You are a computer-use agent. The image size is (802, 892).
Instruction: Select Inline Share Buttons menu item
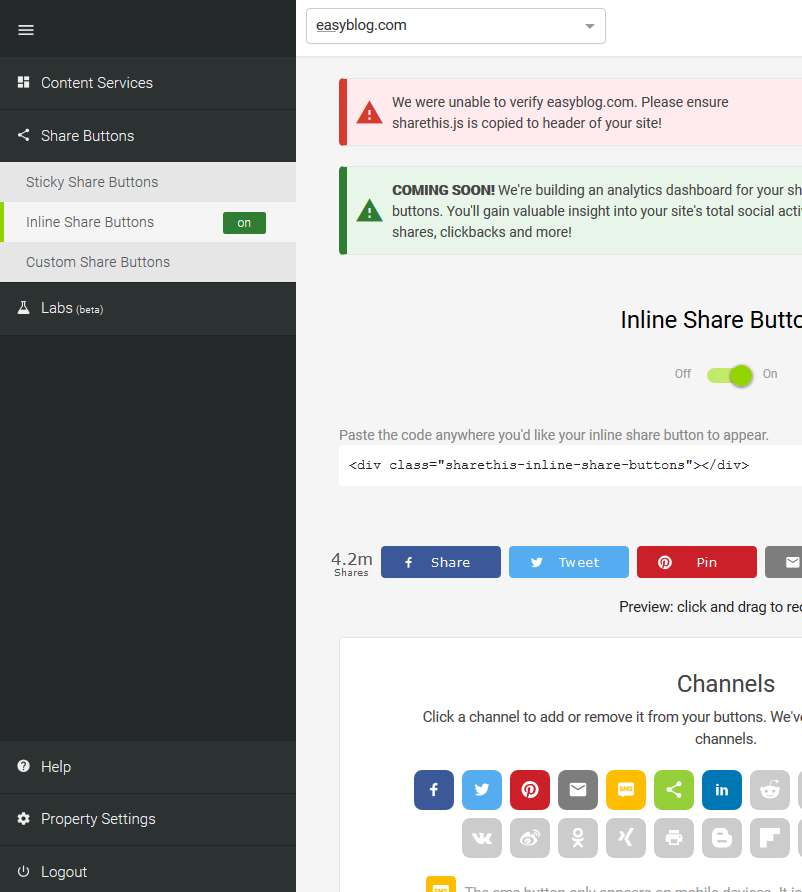[x=148, y=222]
